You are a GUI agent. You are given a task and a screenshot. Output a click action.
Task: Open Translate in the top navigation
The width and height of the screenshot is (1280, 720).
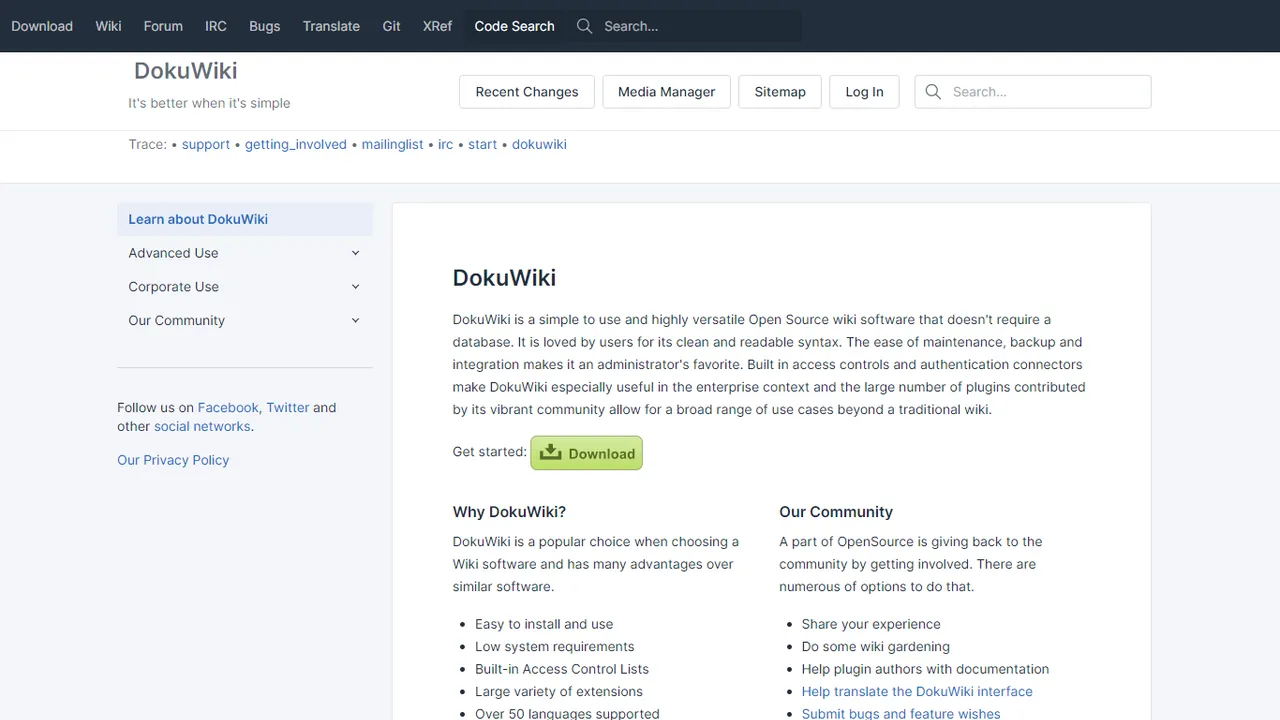point(331,26)
